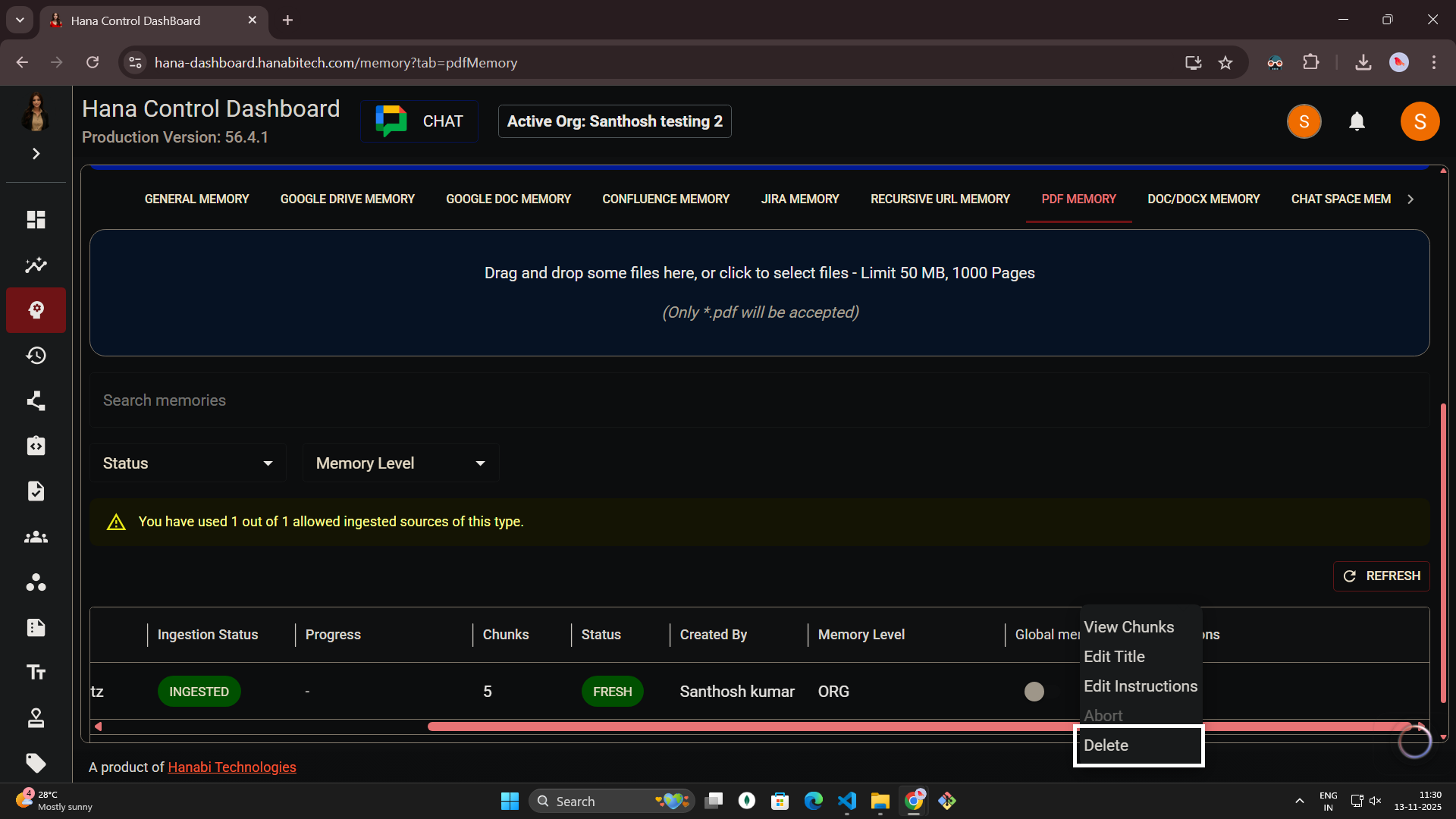Click the REFRESH button above the table
This screenshot has width=1456, height=819.
pyautogui.click(x=1381, y=576)
